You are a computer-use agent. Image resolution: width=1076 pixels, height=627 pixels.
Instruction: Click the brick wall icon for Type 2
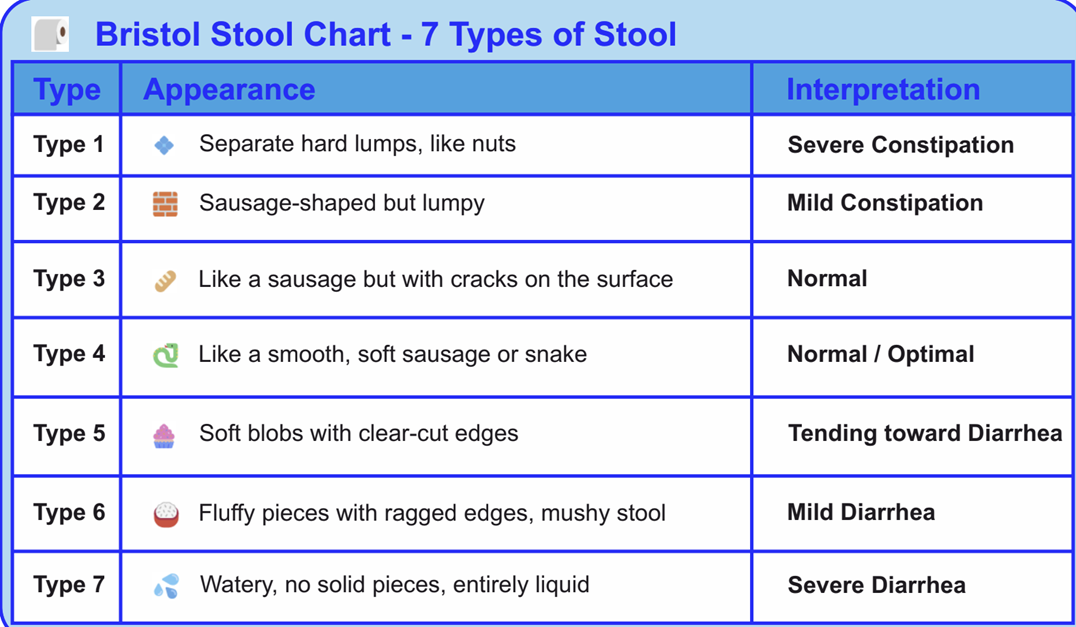tap(165, 204)
